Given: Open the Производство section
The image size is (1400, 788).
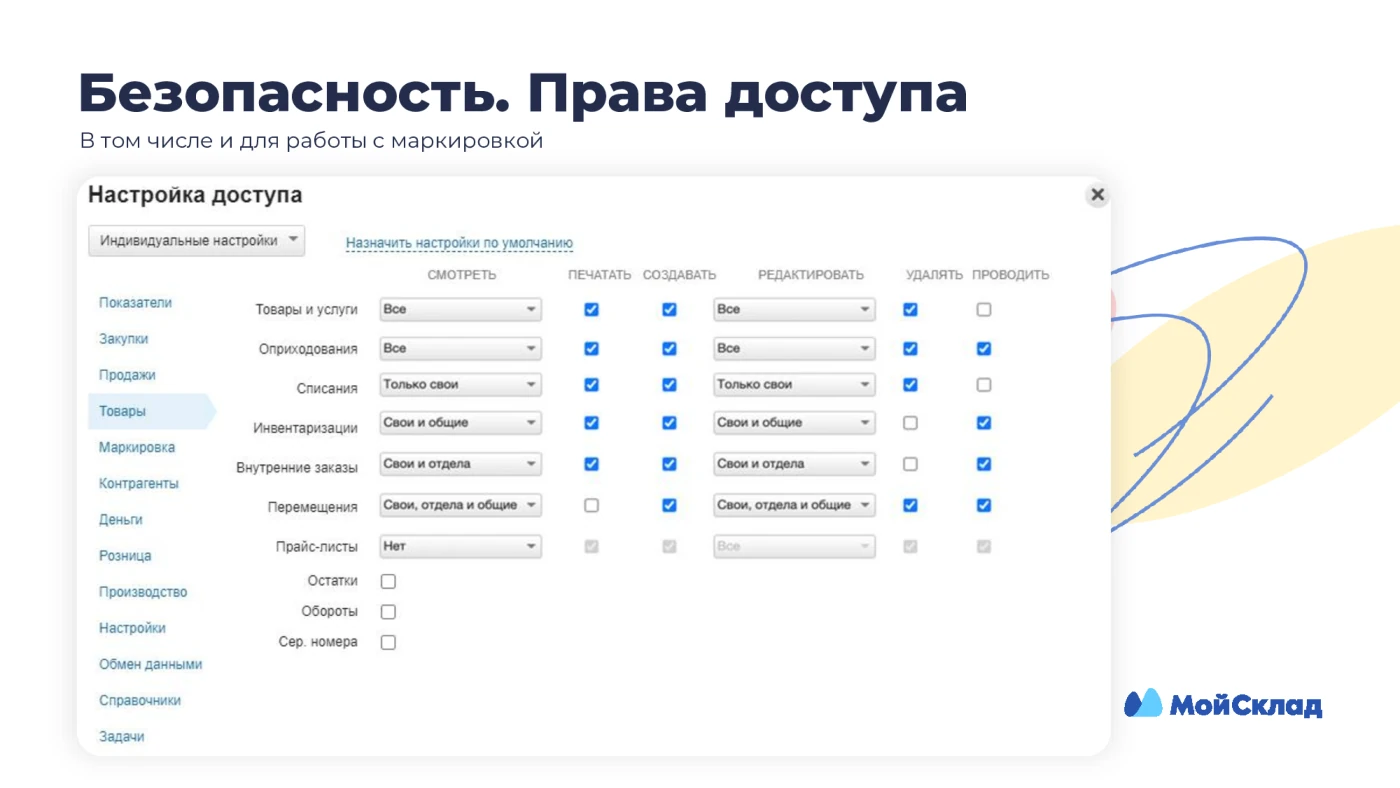Looking at the screenshot, I should tap(143, 592).
